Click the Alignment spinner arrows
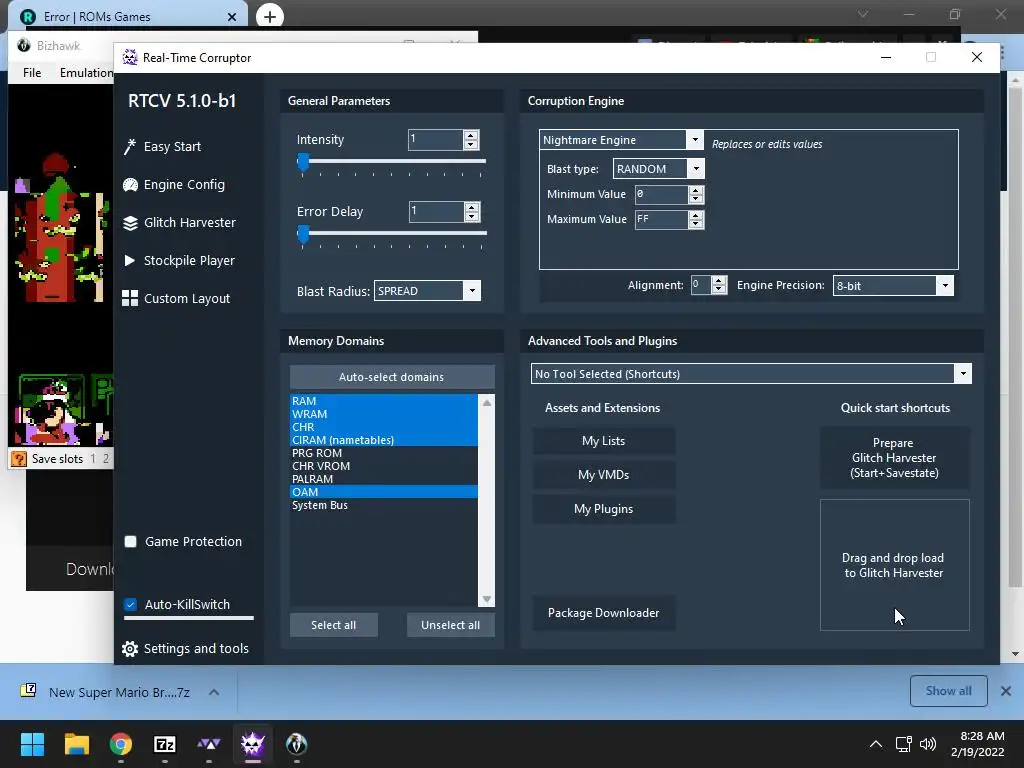 [719, 285]
